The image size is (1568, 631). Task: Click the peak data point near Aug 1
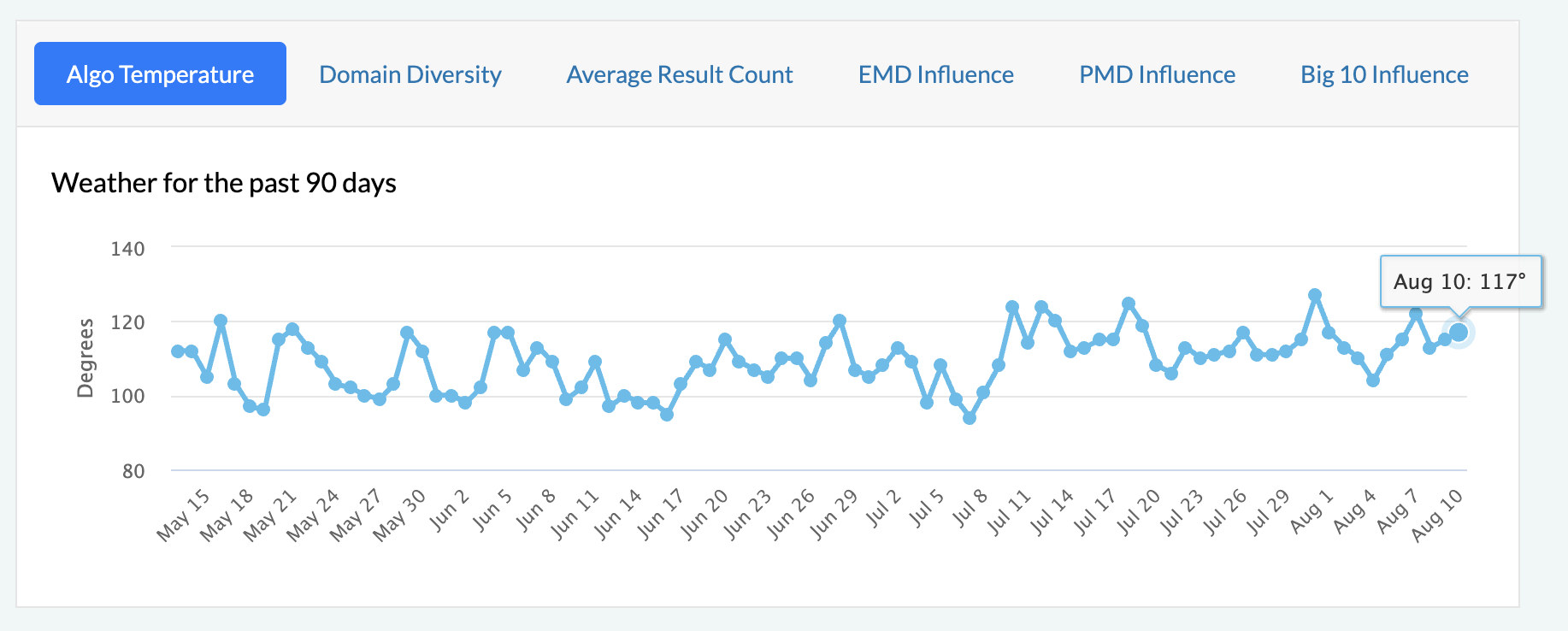point(1315,295)
